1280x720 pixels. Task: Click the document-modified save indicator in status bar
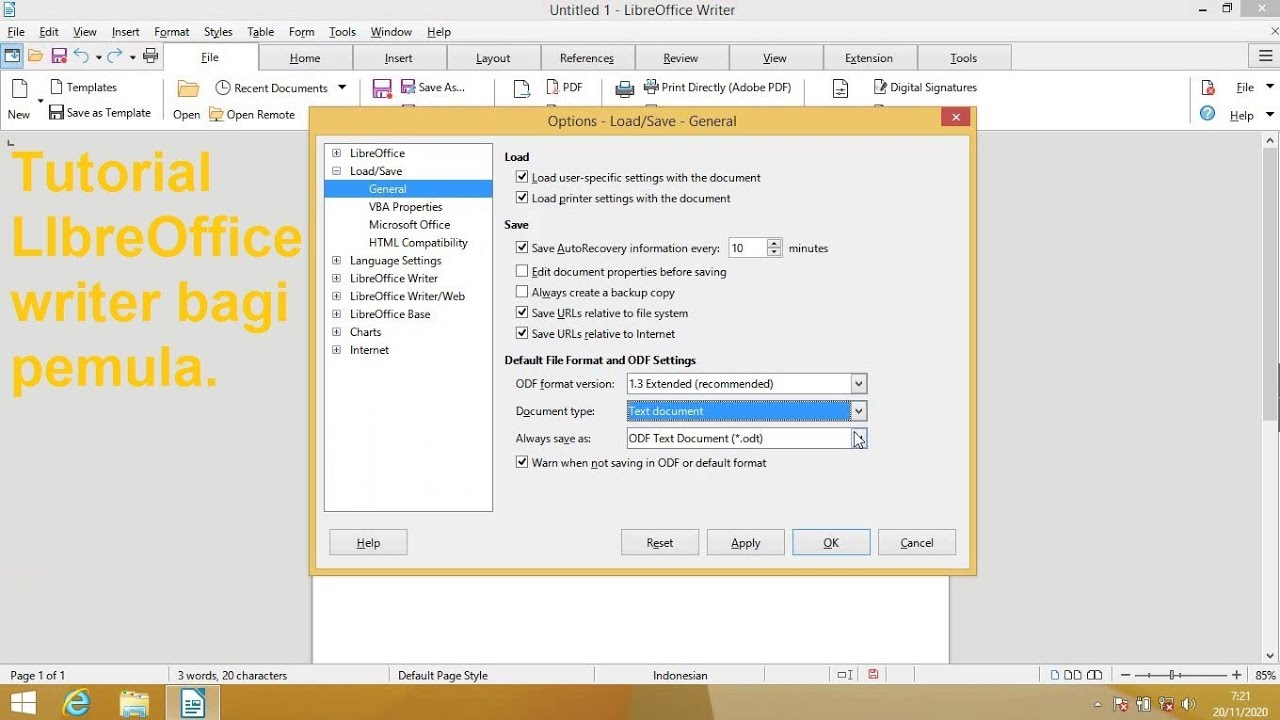(x=873, y=675)
